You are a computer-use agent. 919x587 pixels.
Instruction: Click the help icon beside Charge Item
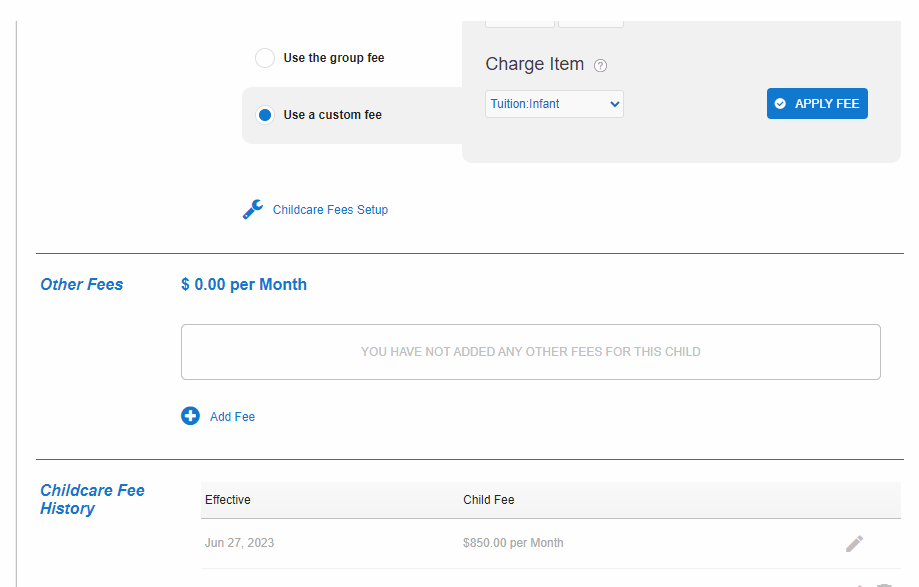[x=600, y=66]
